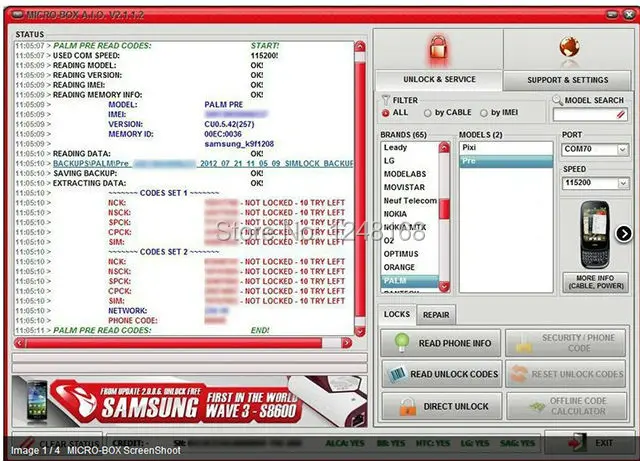Screen dimensions: 640x461
Task: Switch to the REPAIR tab
Action: pyautogui.click(x=436, y=315)
